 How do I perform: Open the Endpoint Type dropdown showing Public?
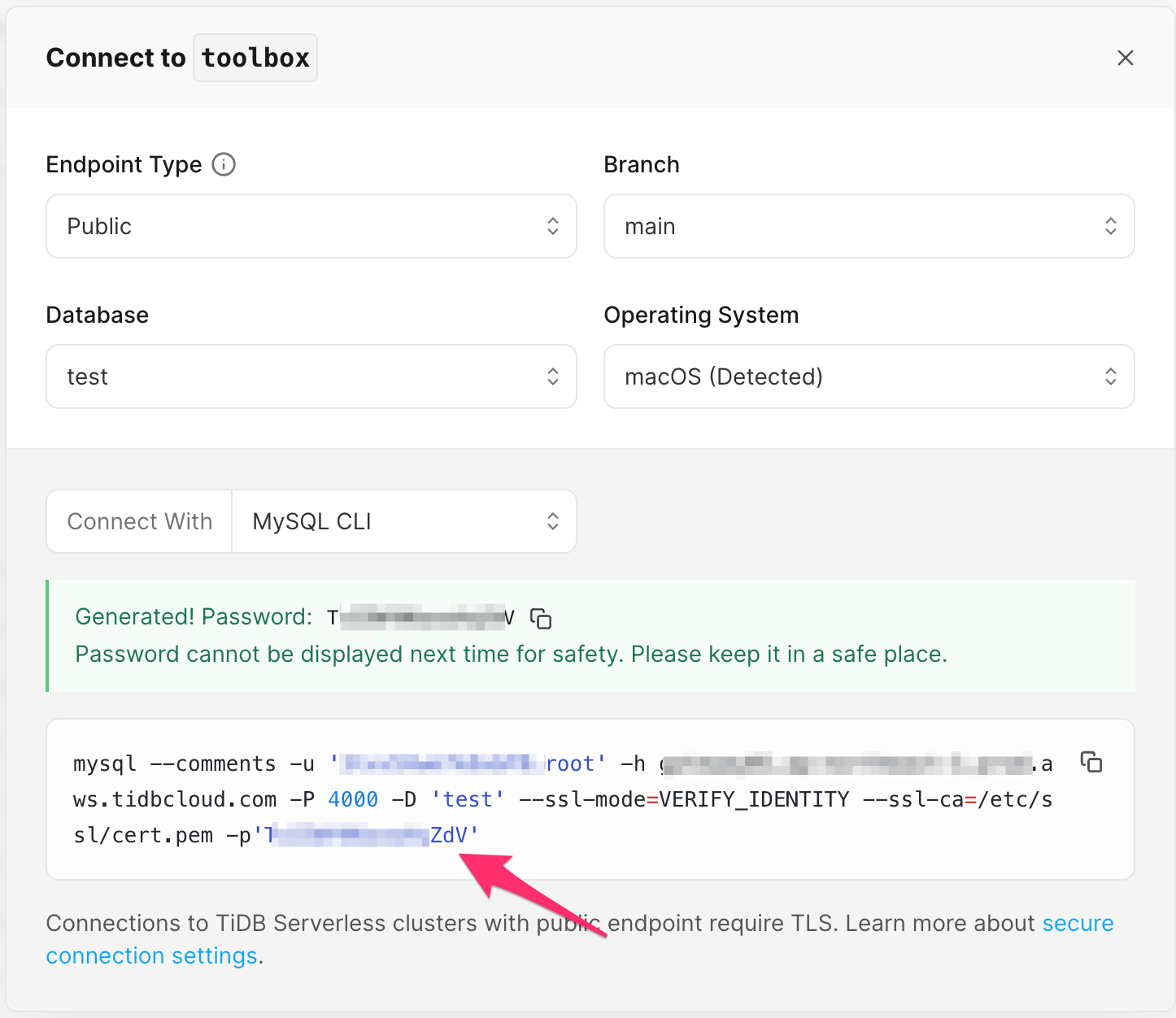tap(311, 226)
